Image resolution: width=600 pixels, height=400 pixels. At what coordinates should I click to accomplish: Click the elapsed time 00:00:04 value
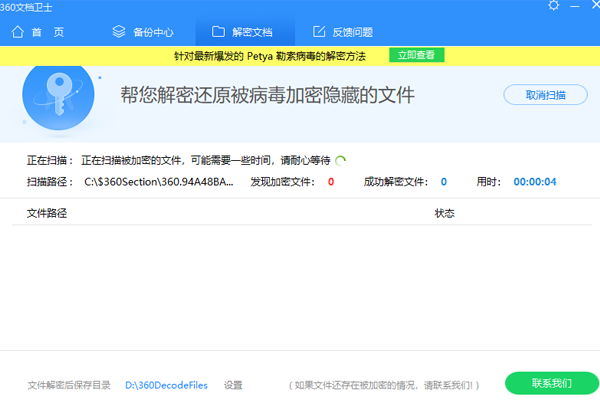coord(534,182)
